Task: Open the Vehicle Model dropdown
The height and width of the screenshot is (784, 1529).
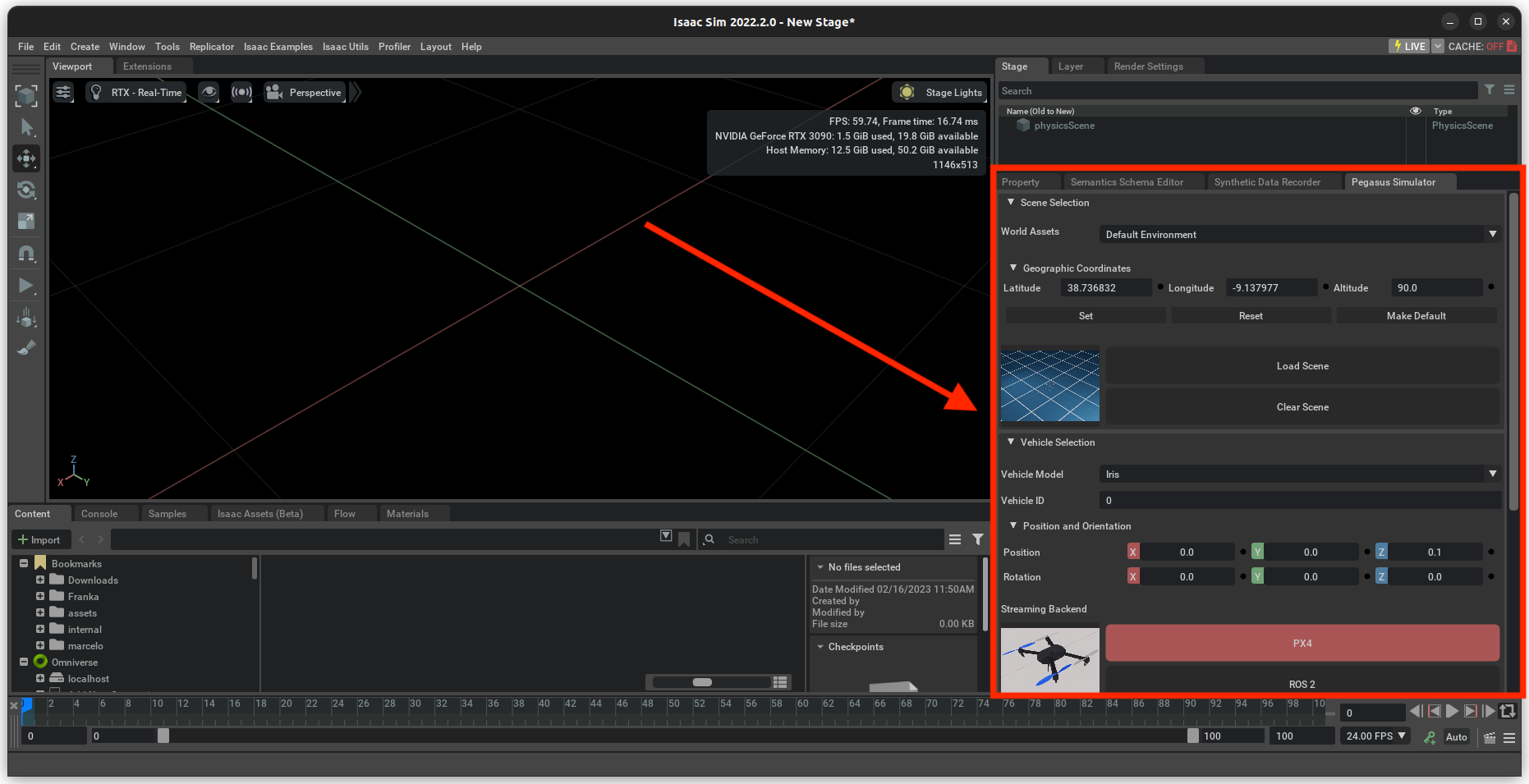Action: coord(1300,475)
